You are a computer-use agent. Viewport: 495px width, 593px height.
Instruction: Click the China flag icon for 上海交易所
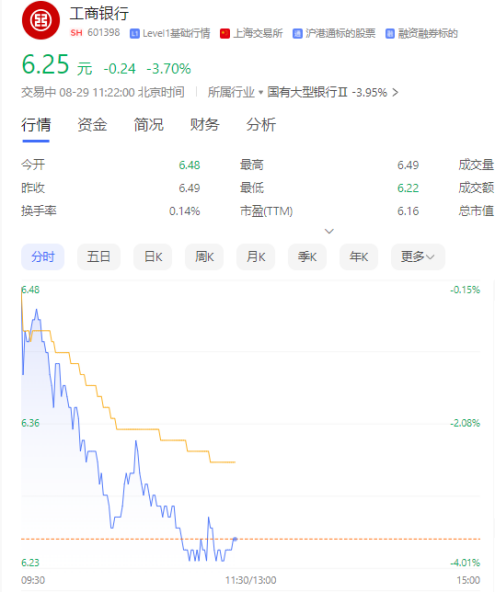(225, 34)
